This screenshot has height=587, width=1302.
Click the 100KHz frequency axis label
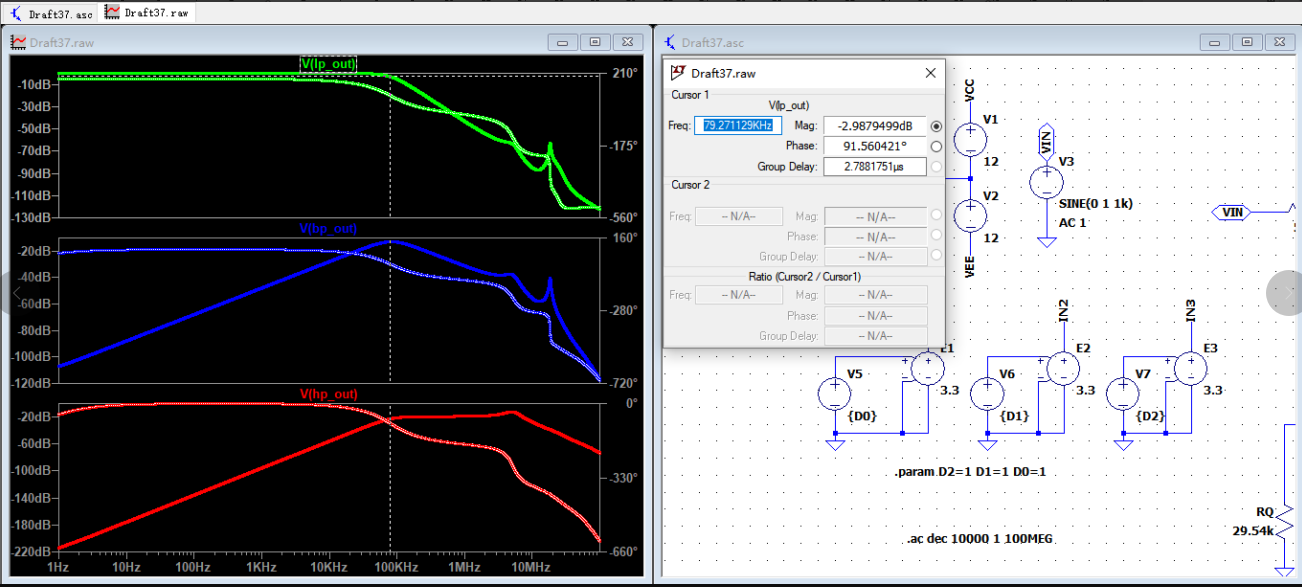pyautogui.click(x=396, y=567)
